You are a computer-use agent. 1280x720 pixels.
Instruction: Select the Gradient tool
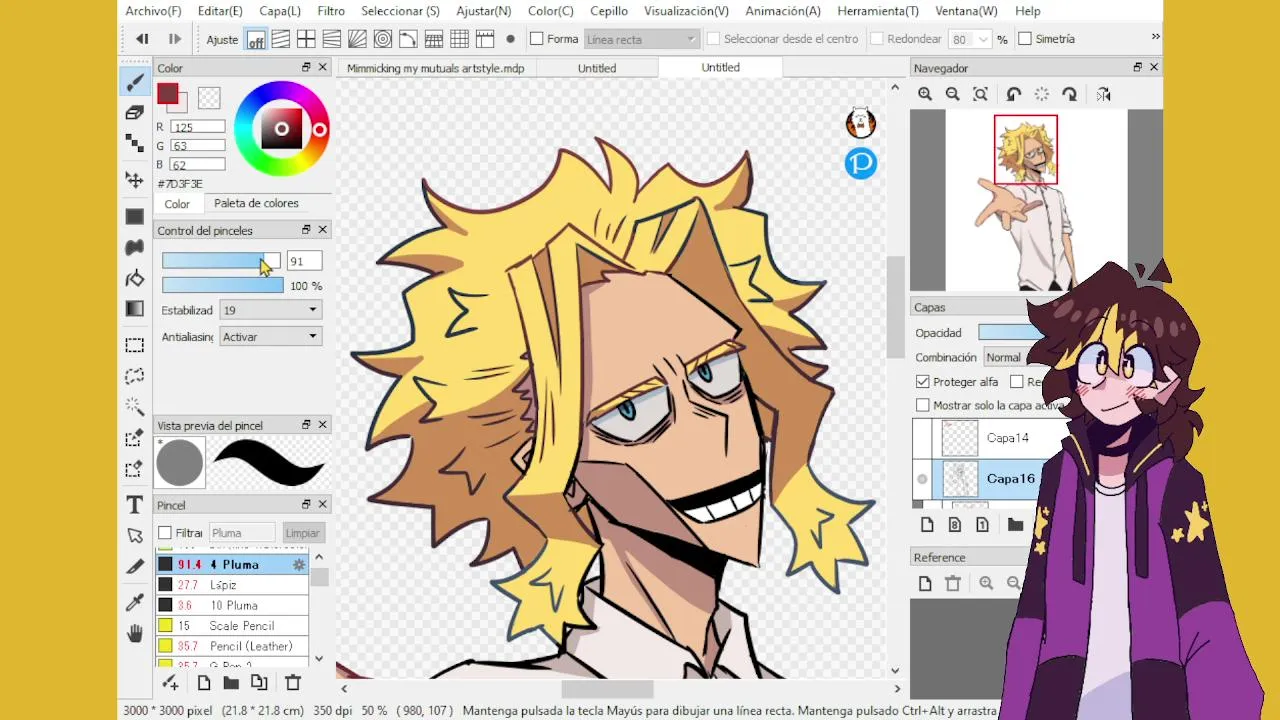pos(134,309)
